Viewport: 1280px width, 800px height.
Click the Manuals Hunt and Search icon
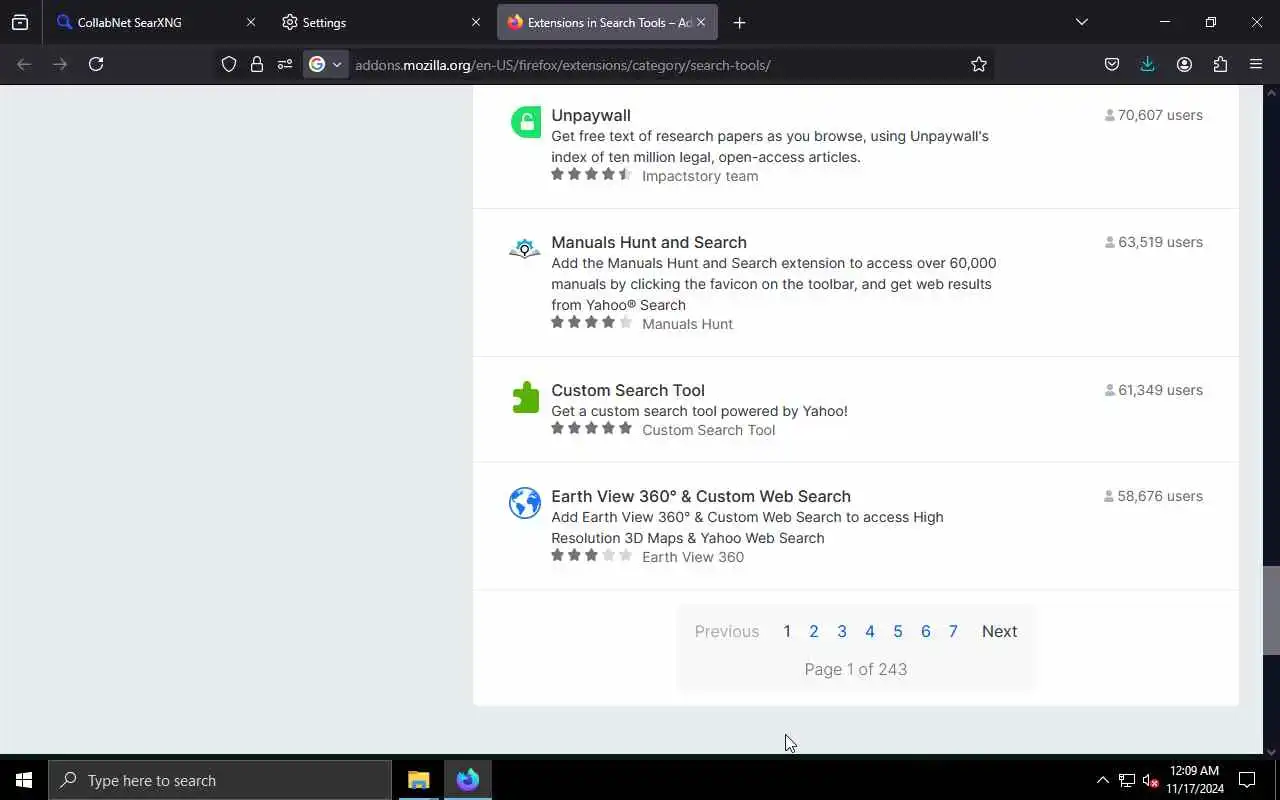tap(525, 249)
